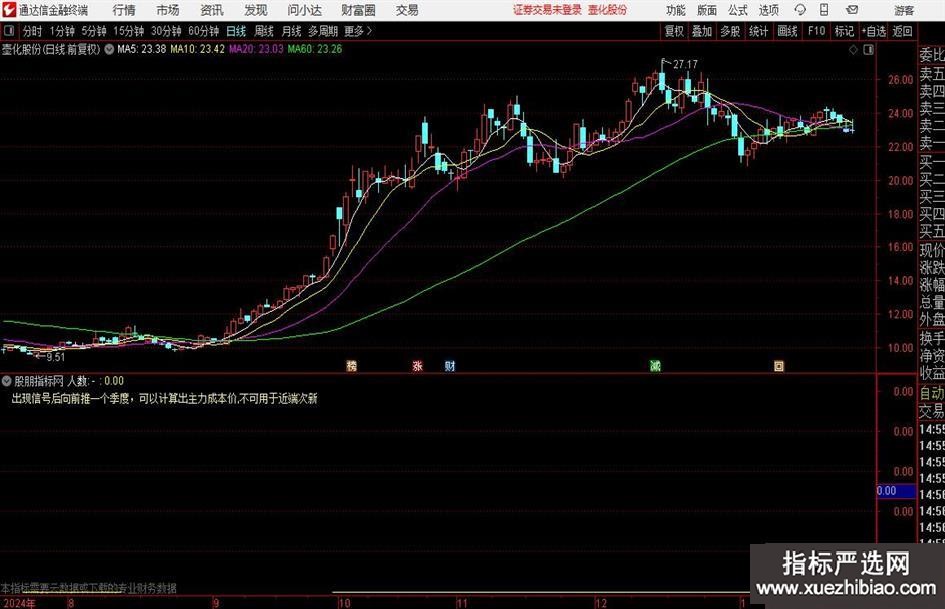Open the 功能 menu
Viewport: 945px width, 609px height.
point(676,10)
